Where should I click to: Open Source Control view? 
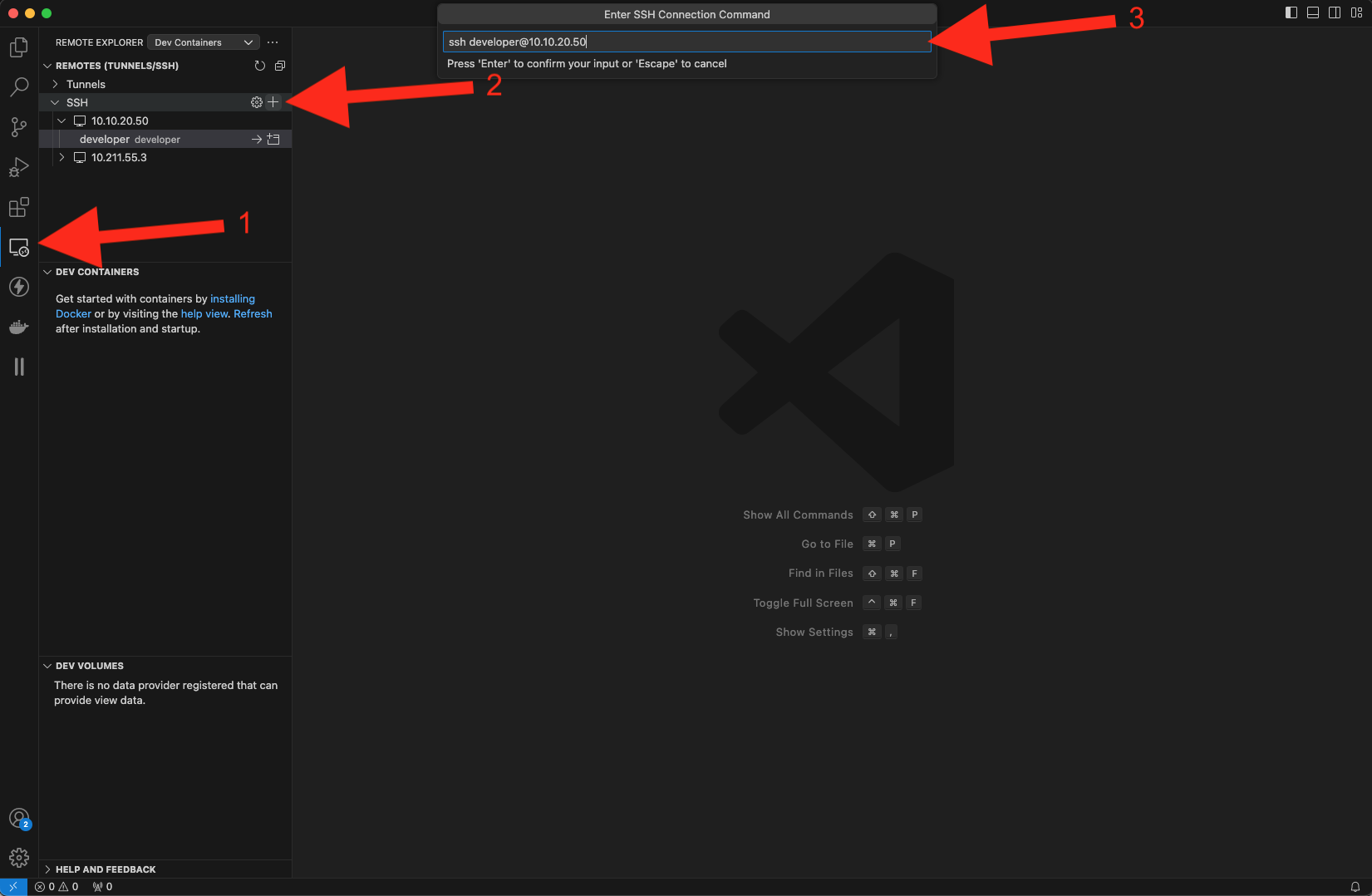18,126
